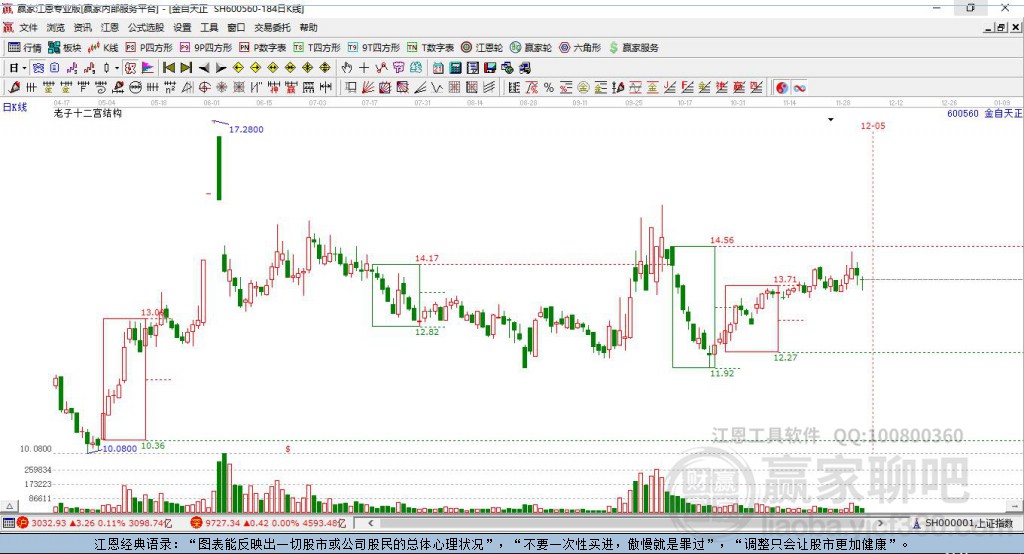
Task: Open the 交易委托 menu
Action: pos(272,27)
